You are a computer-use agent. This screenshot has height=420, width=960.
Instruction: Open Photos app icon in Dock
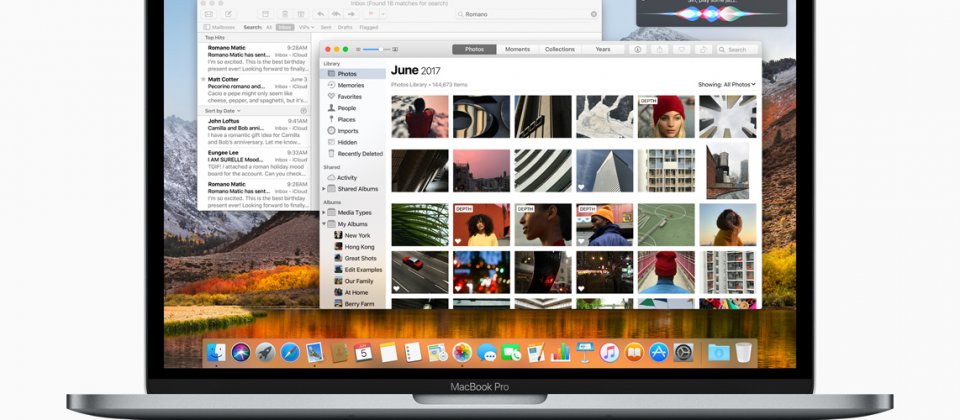click(x=462, y=352)
